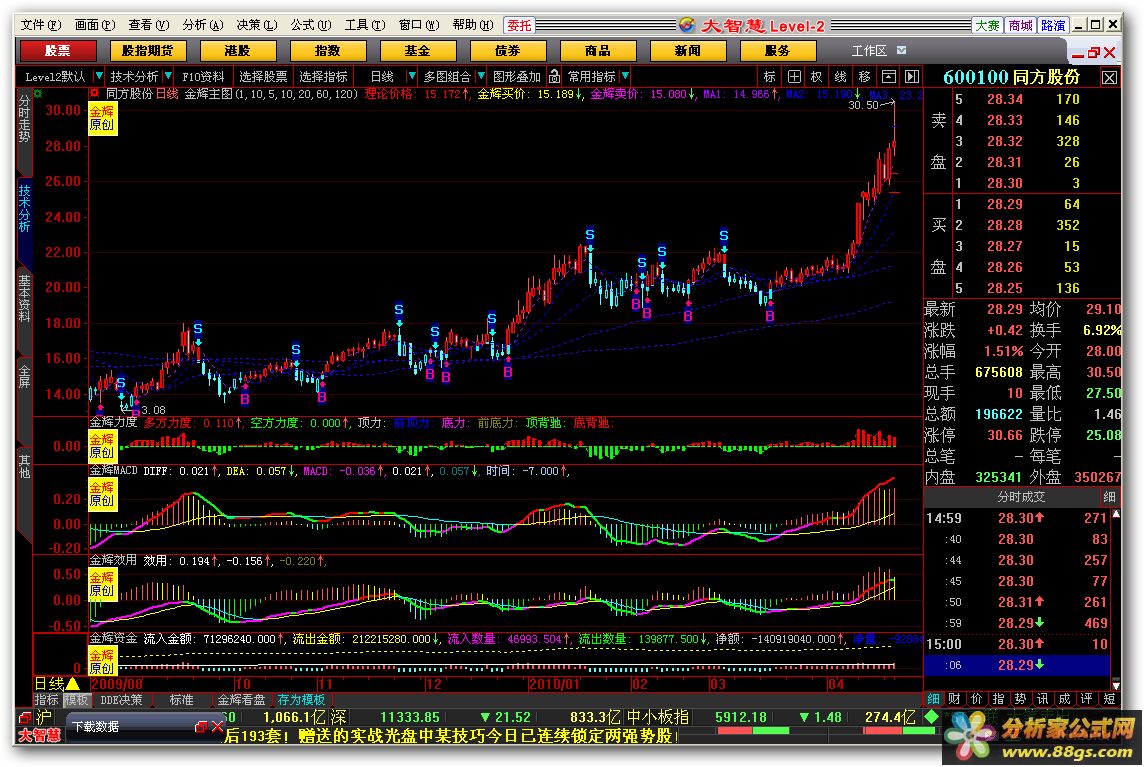Image resolution: width=1144 pixels, height=767 pixels.
Task: Click the lock icon beside 图形叠加
Action: 554,76
